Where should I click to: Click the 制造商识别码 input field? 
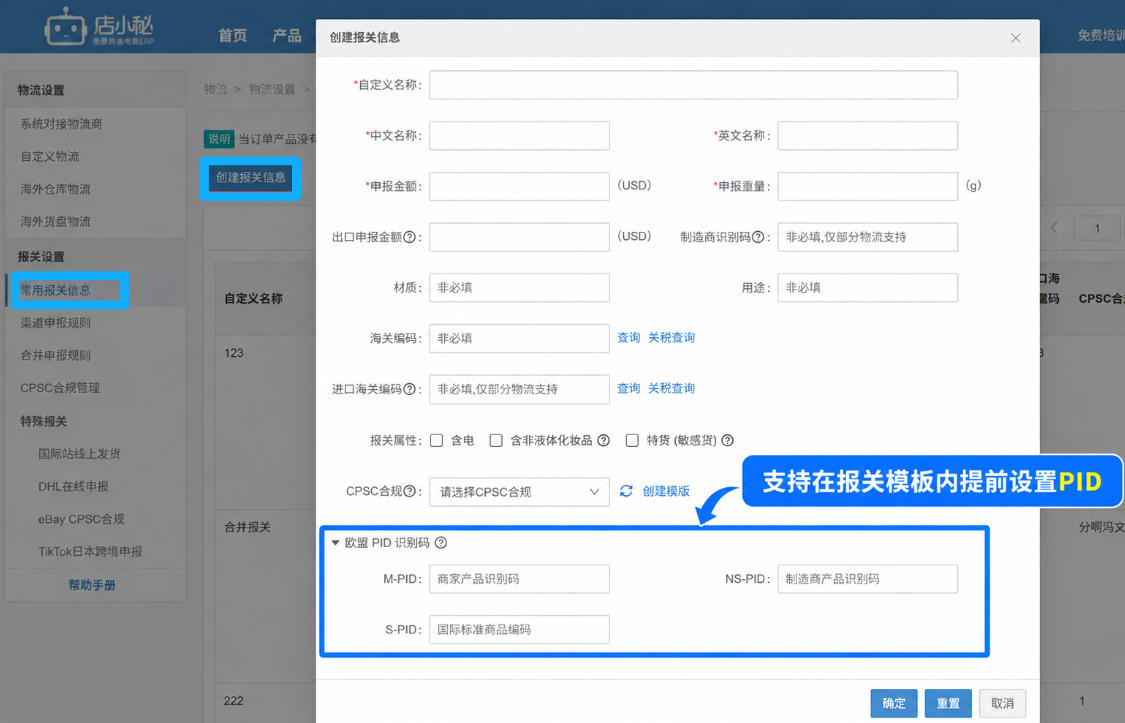pyautogui.click(x=867, y=237)
